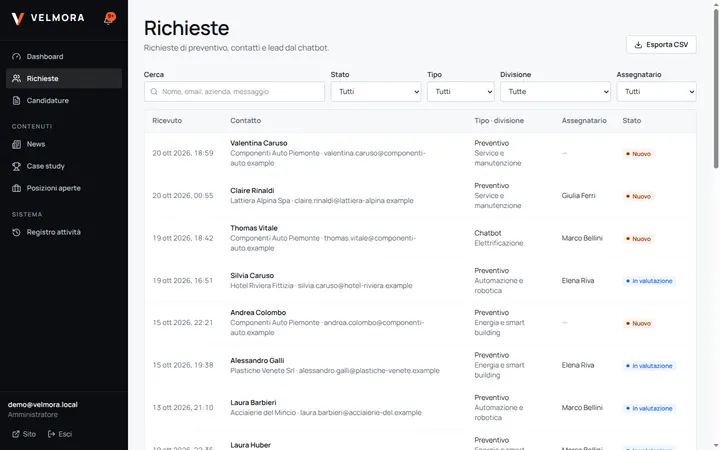Click the Tipo · divisione column header
The width and height of the screenshot is (720, 450).
click(x=499, y=120)
